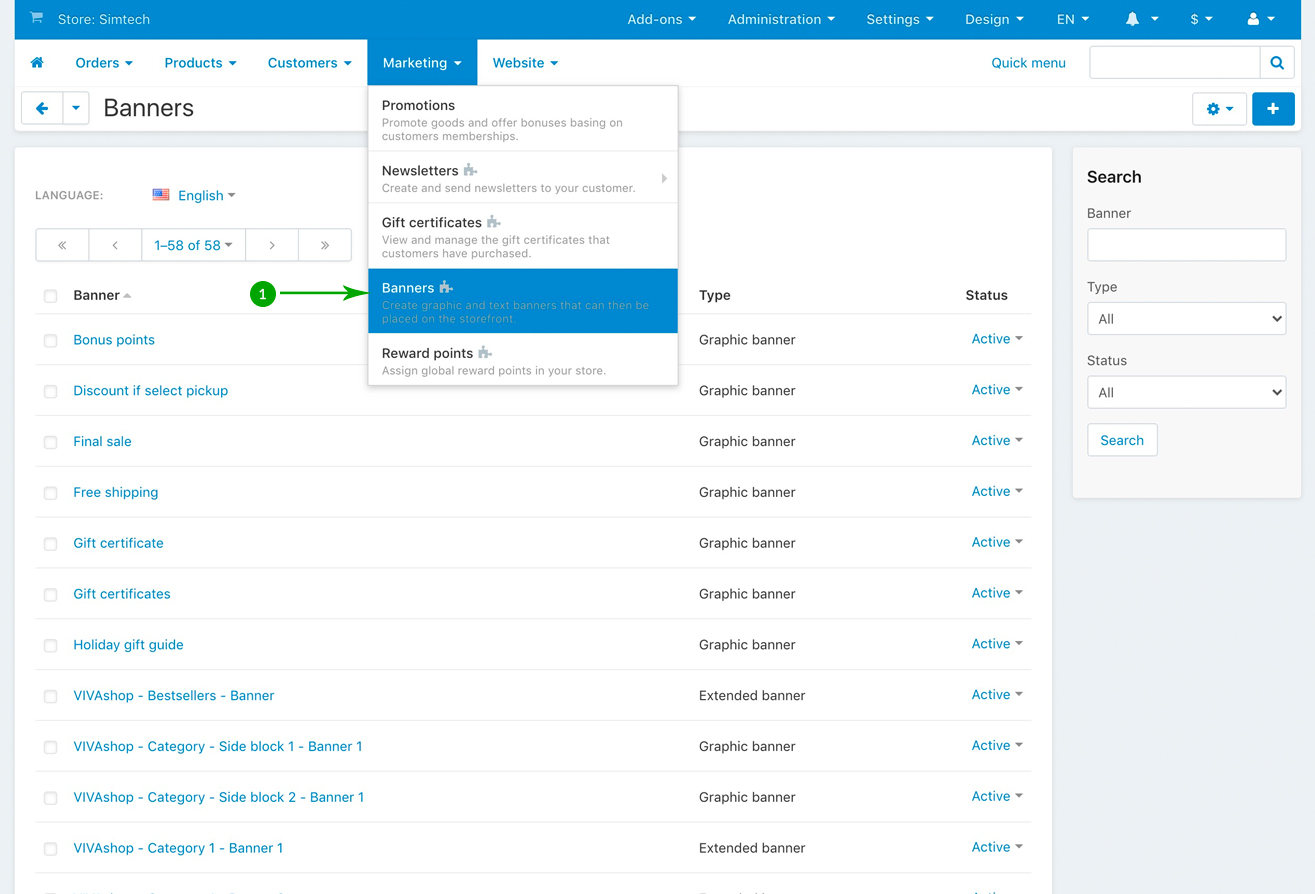Screen dimensions: 1315x894
Task: Open the Holiday gift guide banner link
Action: pos(128,645)
